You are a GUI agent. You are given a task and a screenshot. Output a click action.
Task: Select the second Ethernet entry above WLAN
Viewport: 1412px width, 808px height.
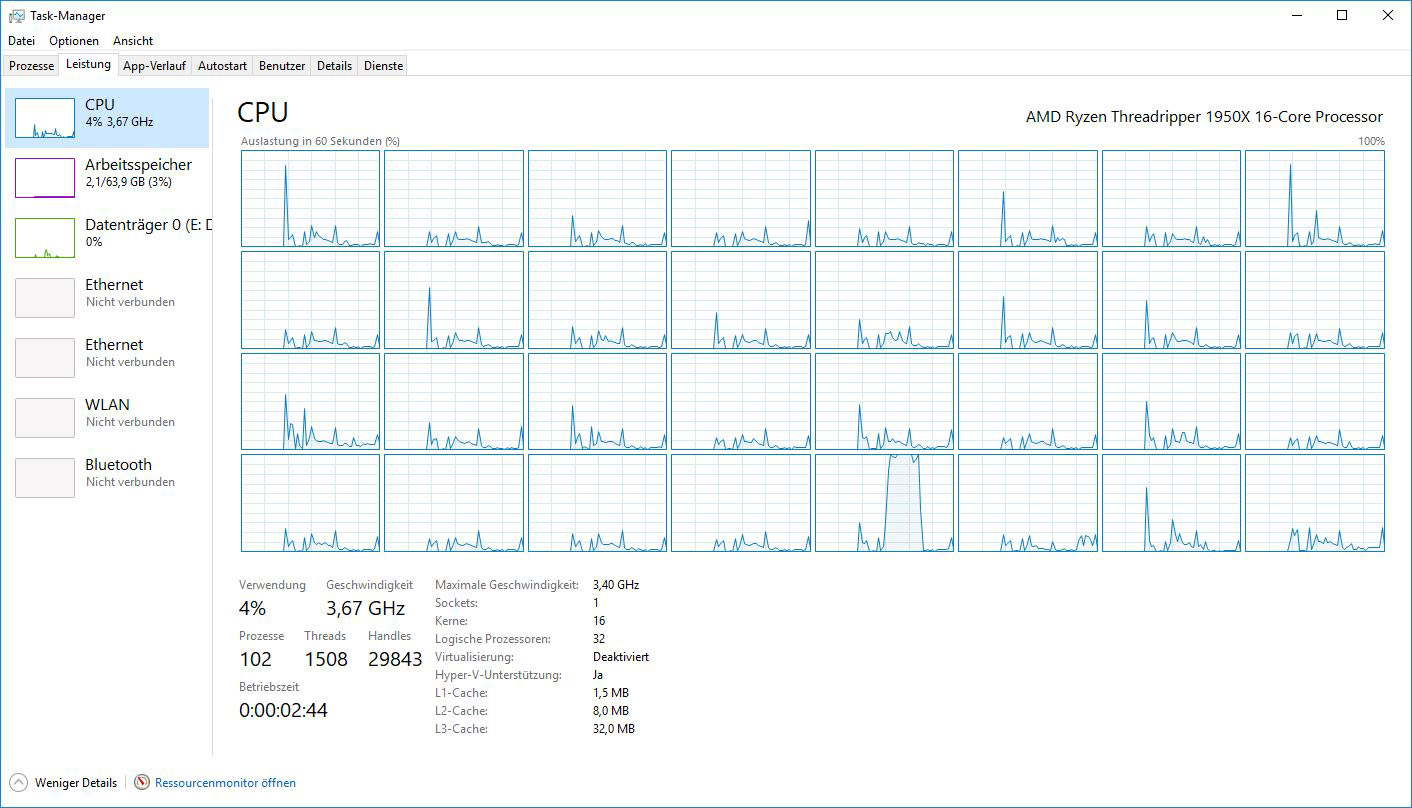point(107,358)
